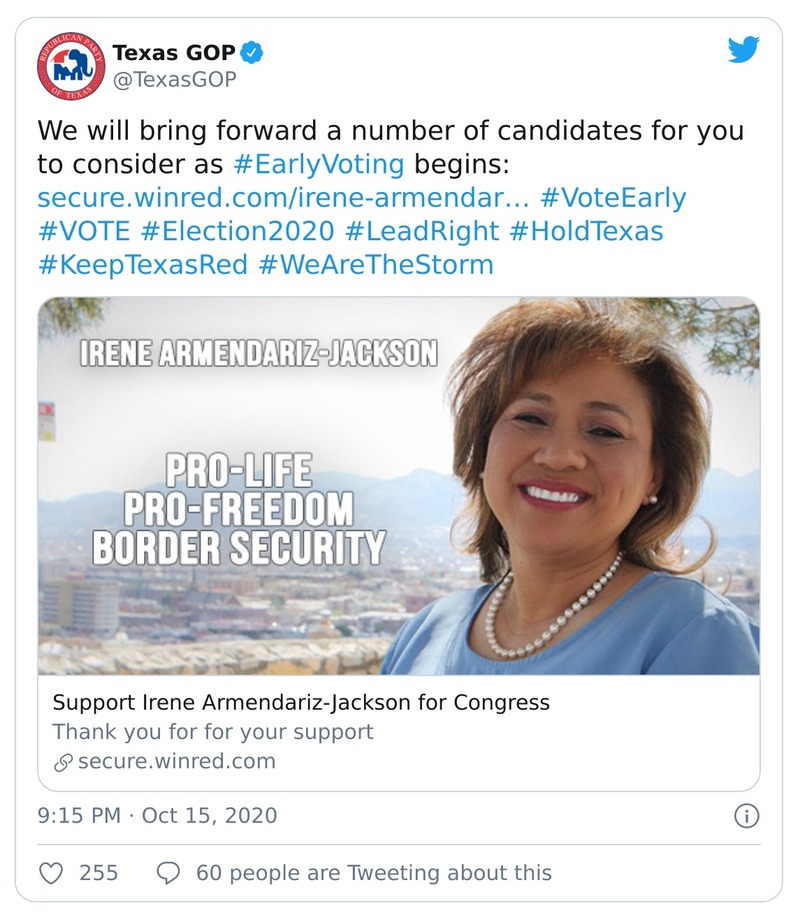
Task: Click the Texas GOP profile avatar
Action: pos(69,66)
